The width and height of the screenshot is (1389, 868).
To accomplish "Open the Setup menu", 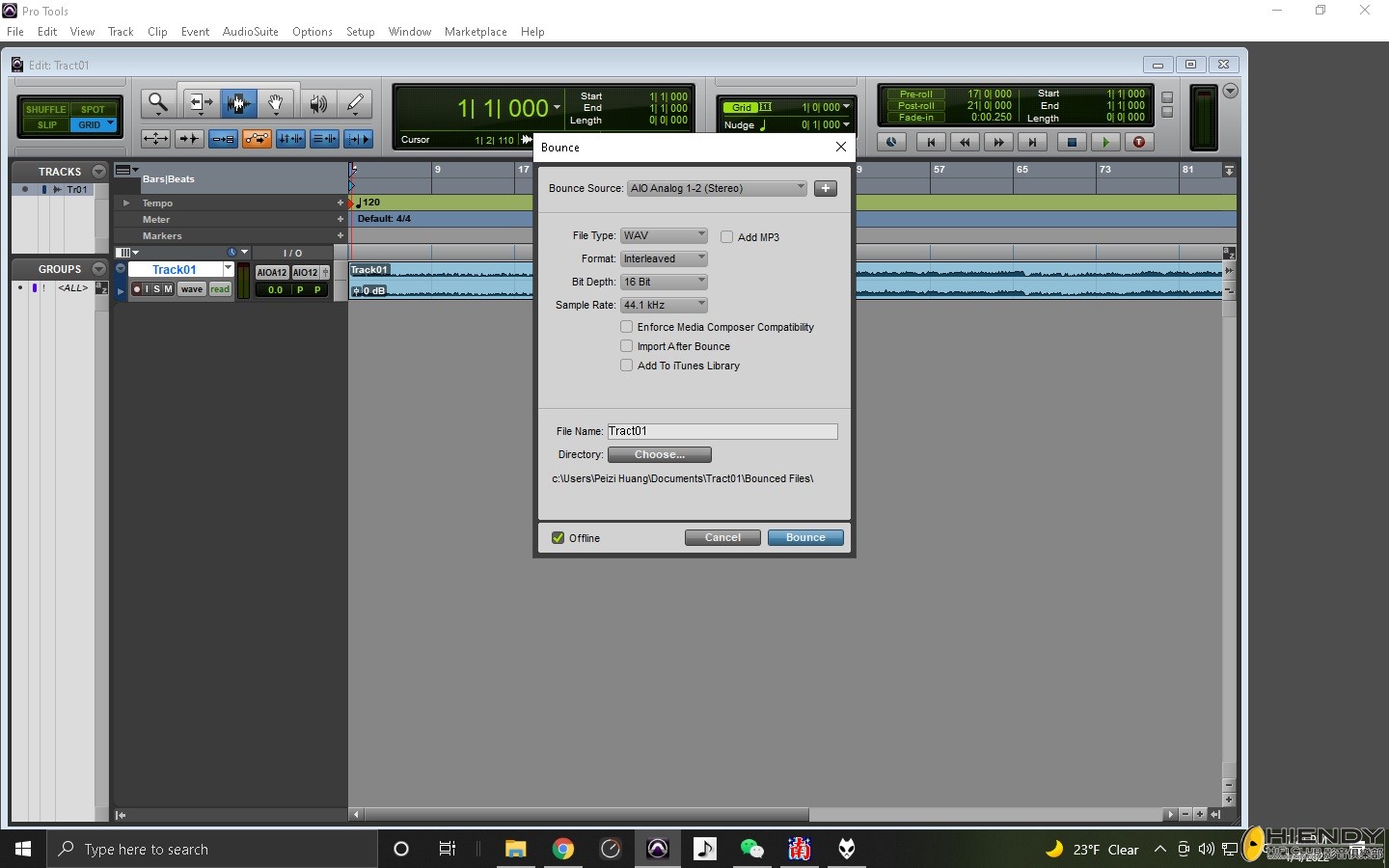I will [x=360, y=32].
